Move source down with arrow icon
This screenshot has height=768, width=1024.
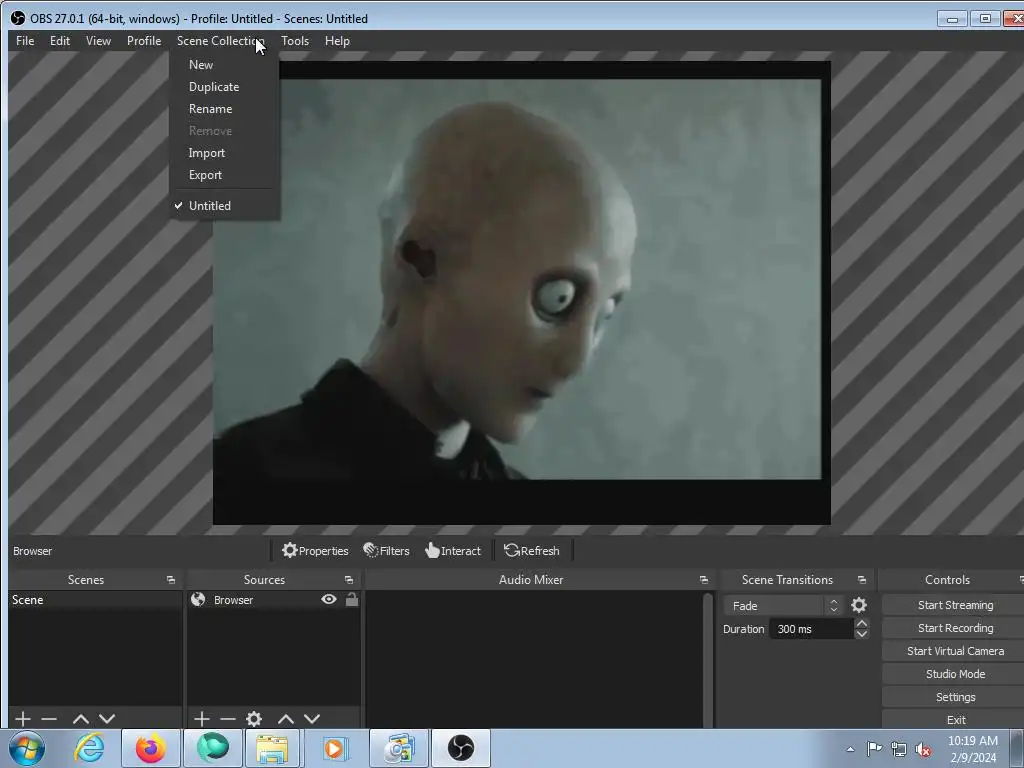point(312,719)
